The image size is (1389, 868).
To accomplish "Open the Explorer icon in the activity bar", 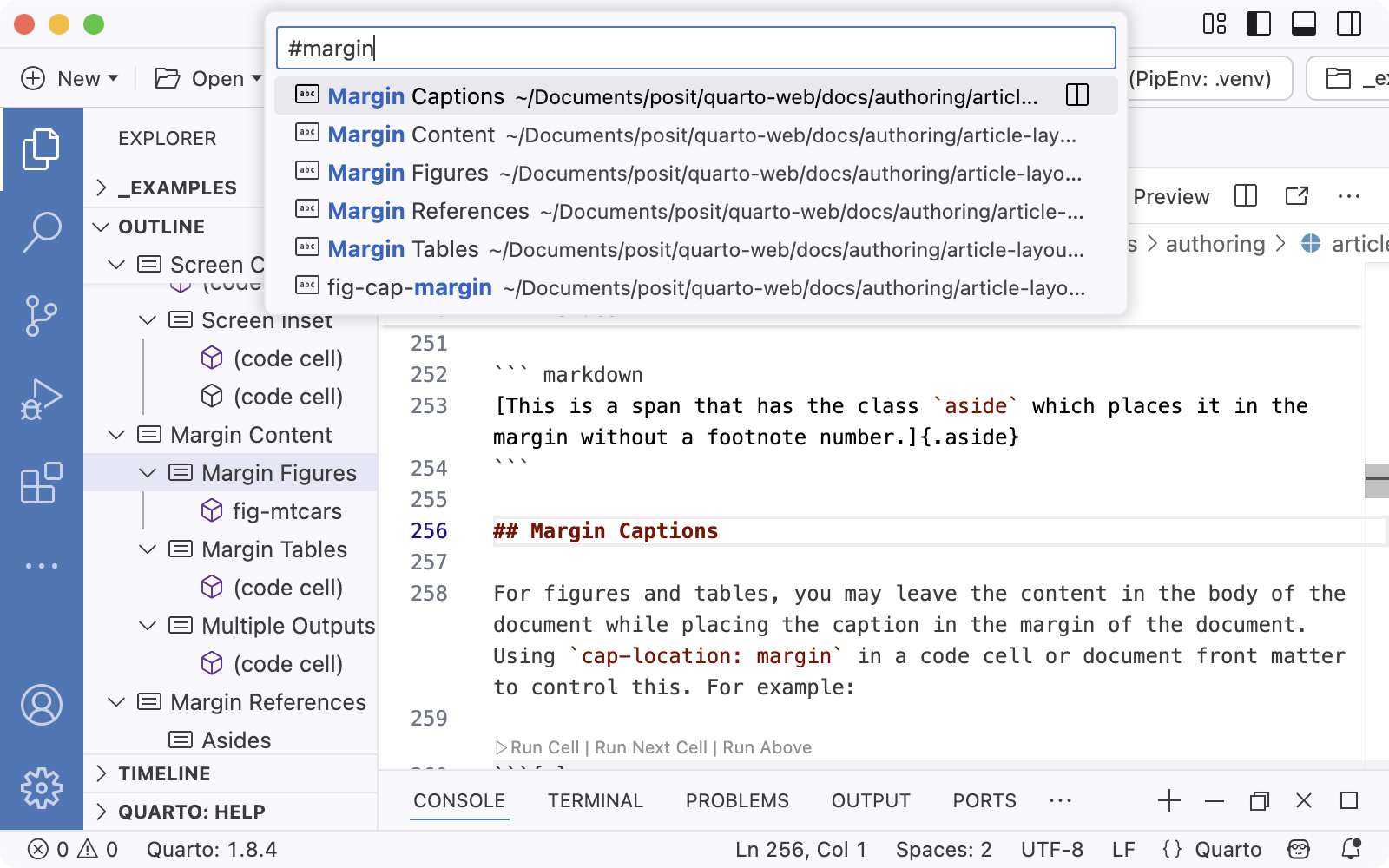I will 43,149.
